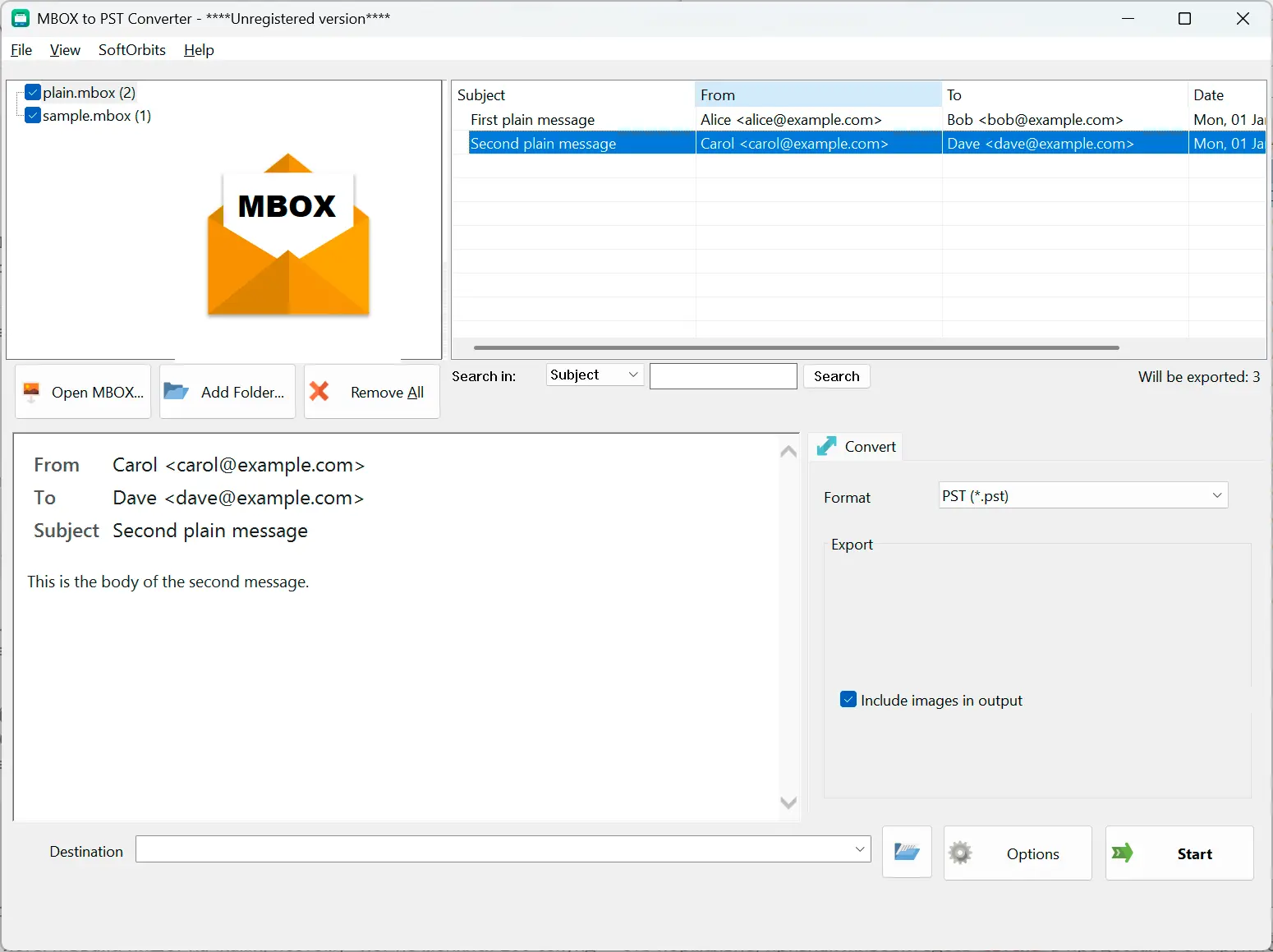Sort by the To column header
The width and height of the screenshot is (1273, 952).
pos(1065,95)
